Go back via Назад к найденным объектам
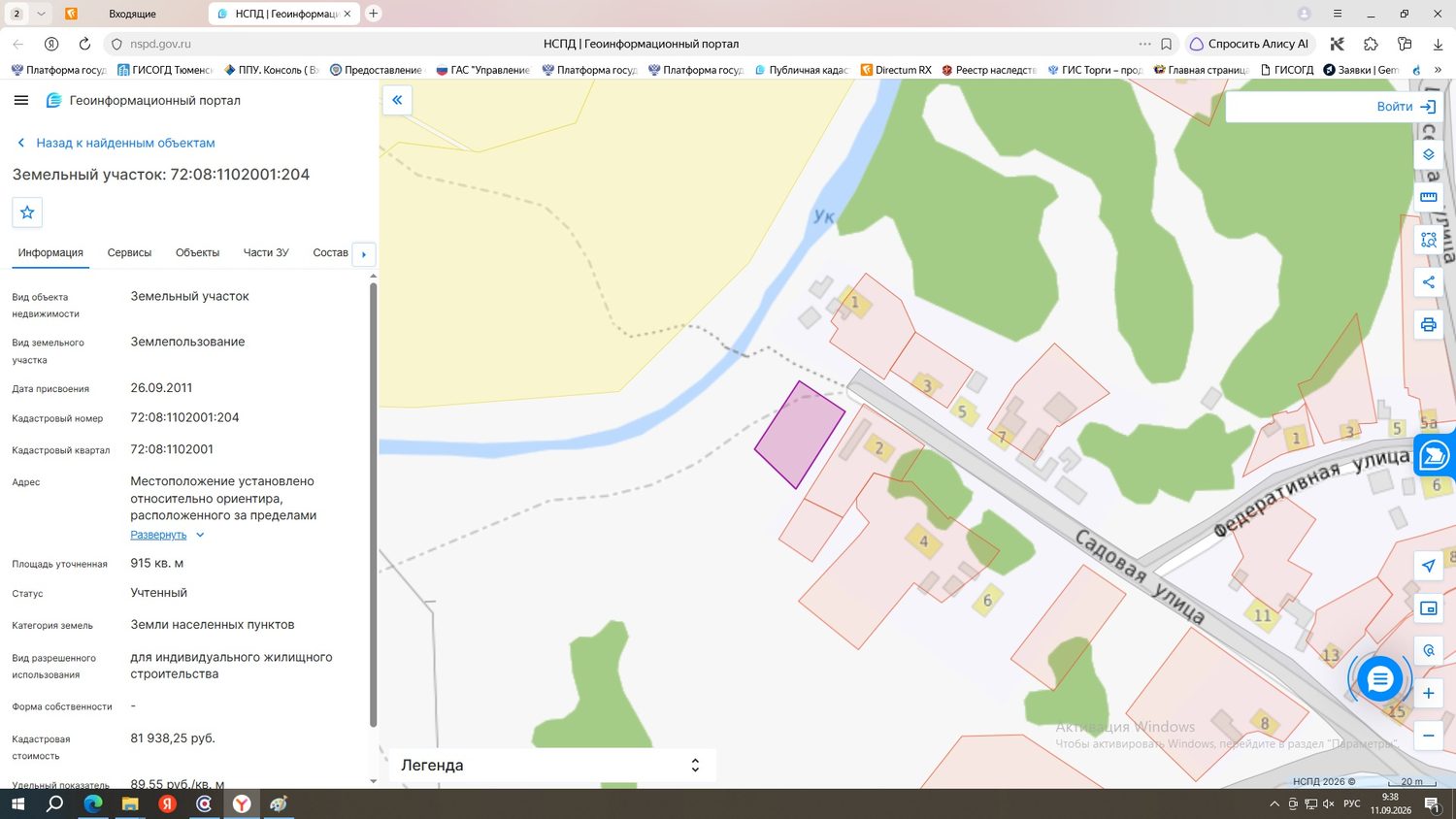This screenshot has height=819, width=1456. click(x=116, y=143)
